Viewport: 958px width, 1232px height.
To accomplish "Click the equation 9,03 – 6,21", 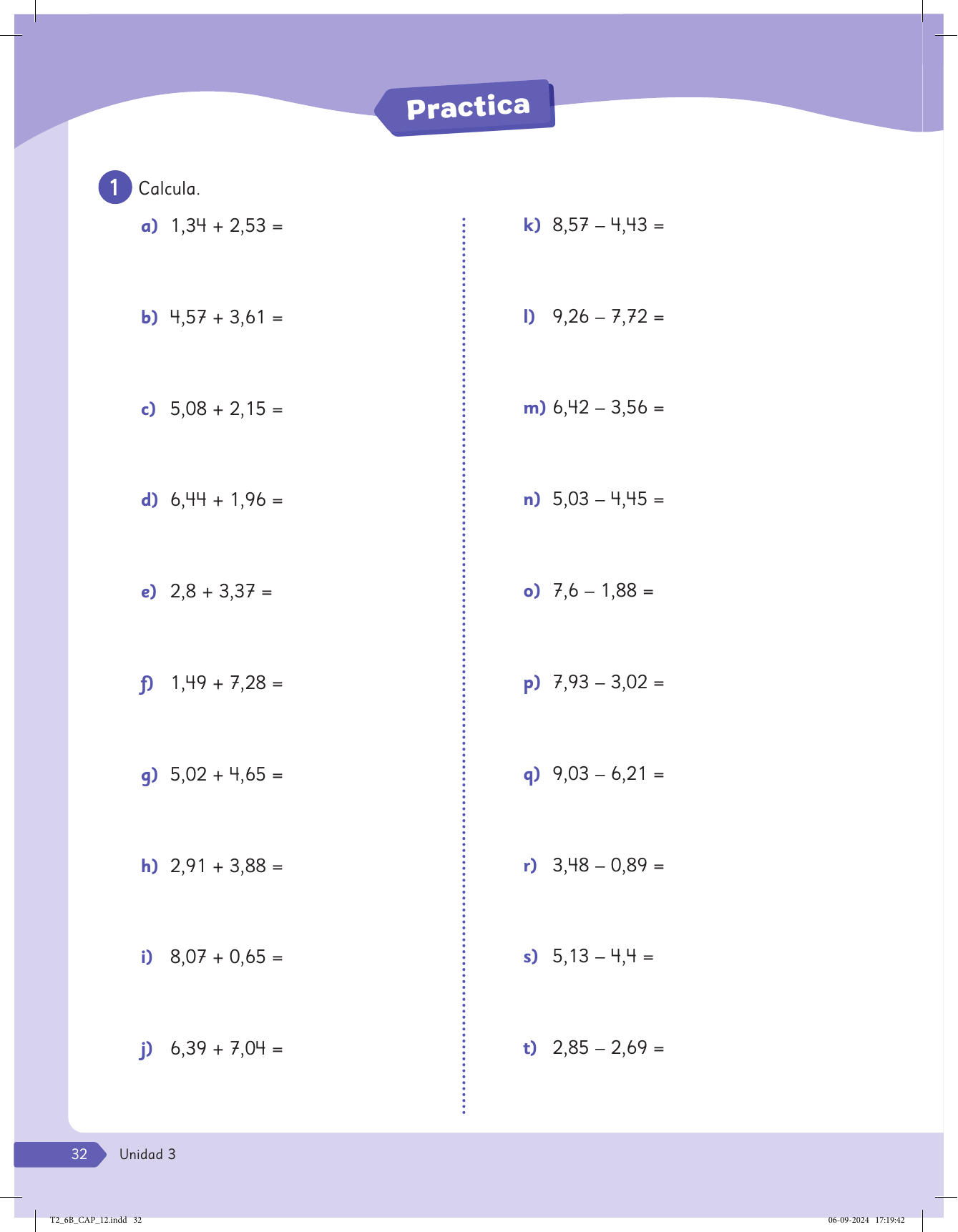I will (x=608, y=773).
